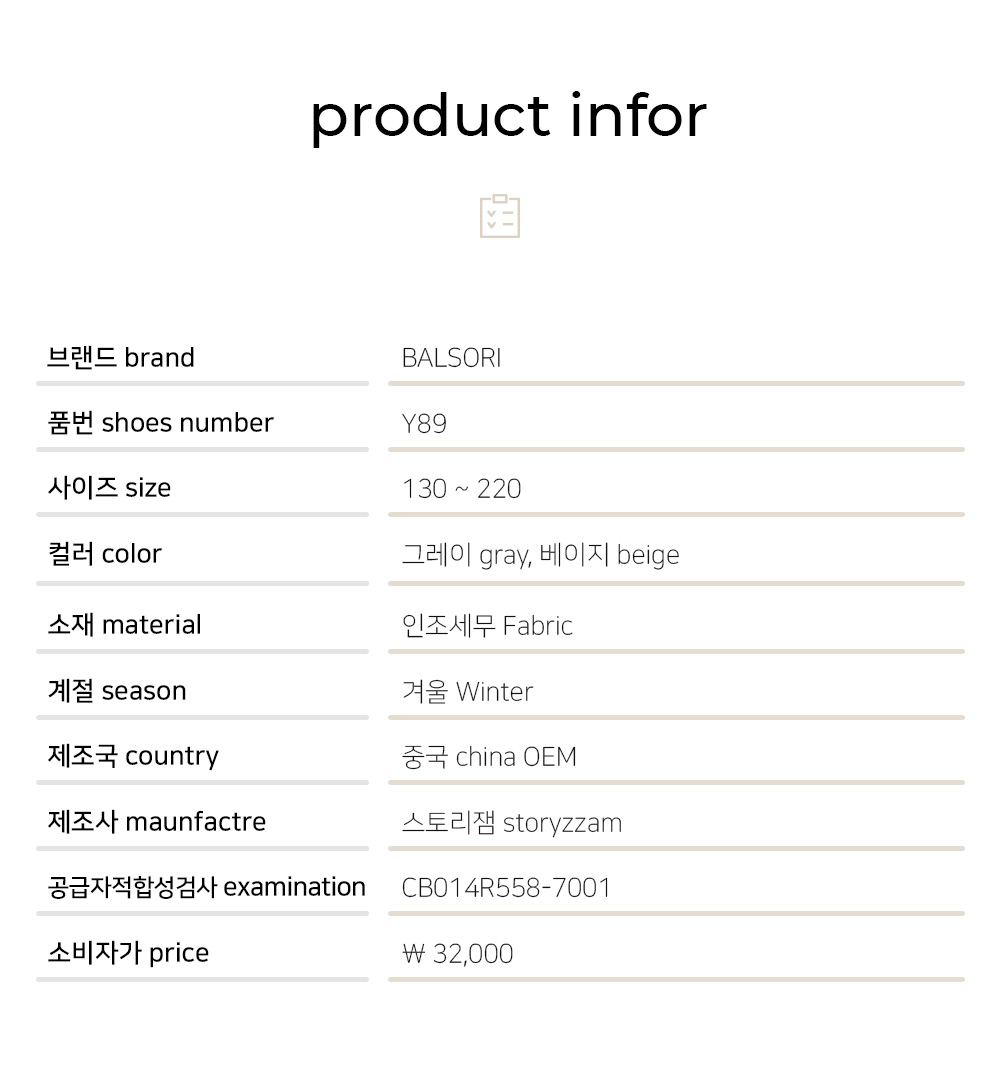
Task: Click the '사이즈 size' label
Action: click(x=109, y=488)
